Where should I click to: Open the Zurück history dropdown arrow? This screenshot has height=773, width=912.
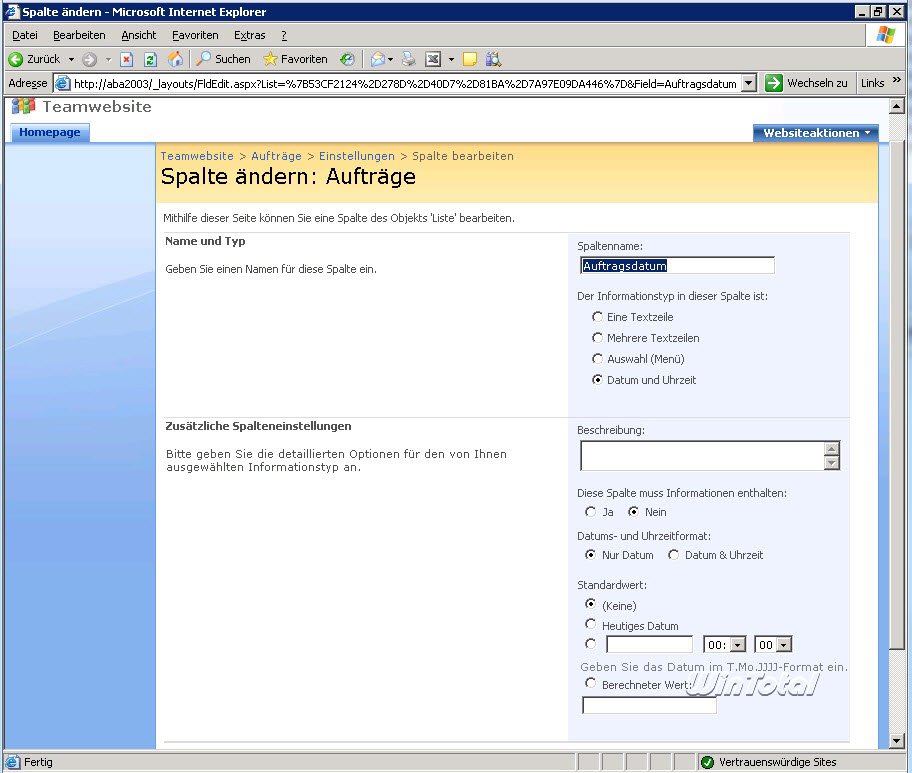pos(71,59)
